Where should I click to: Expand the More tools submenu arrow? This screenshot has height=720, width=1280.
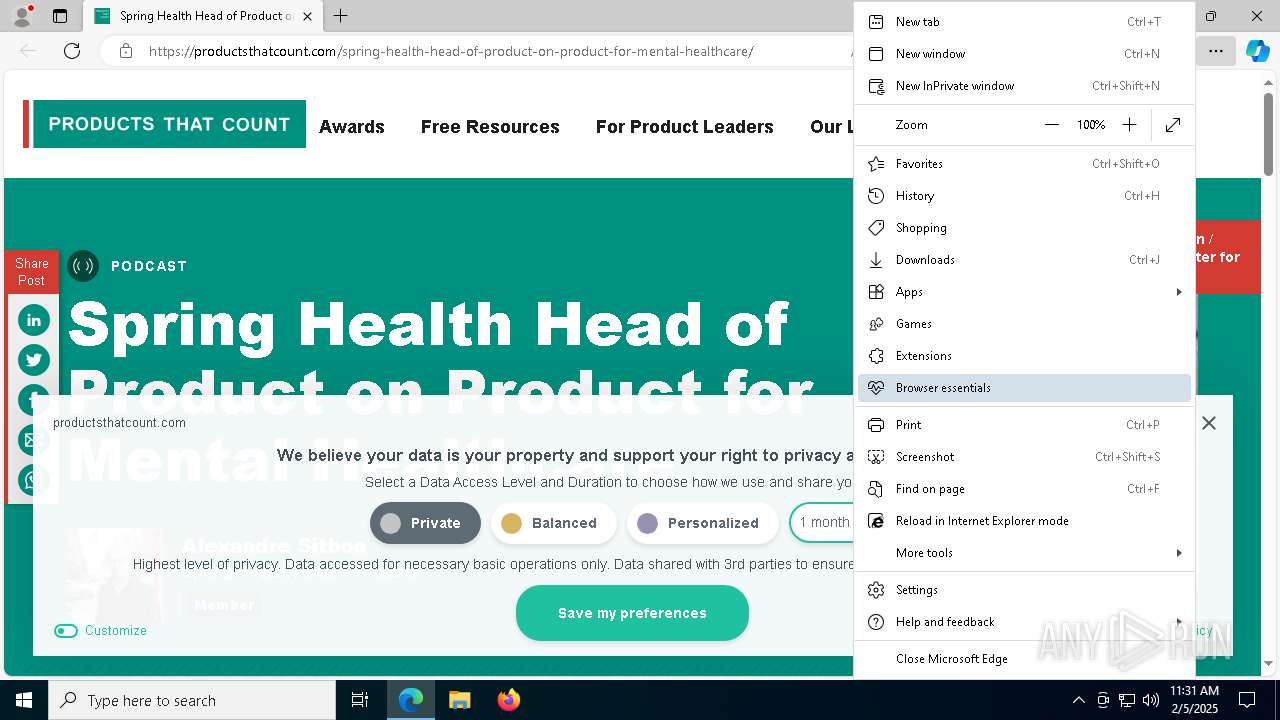[x=1179, y=553]
